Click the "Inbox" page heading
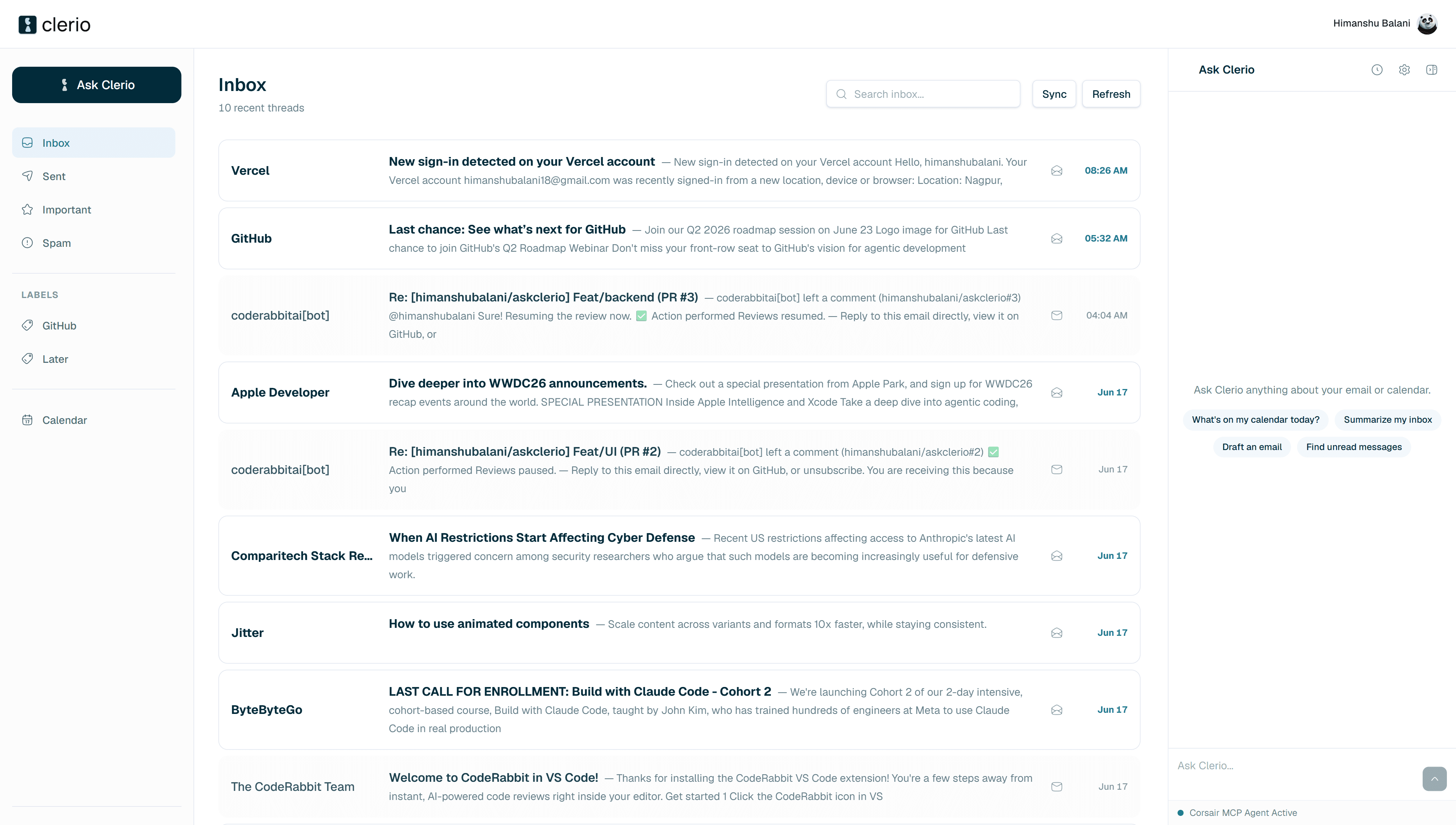The width and height of the screenshot is (1456, 825). (242, 85)
